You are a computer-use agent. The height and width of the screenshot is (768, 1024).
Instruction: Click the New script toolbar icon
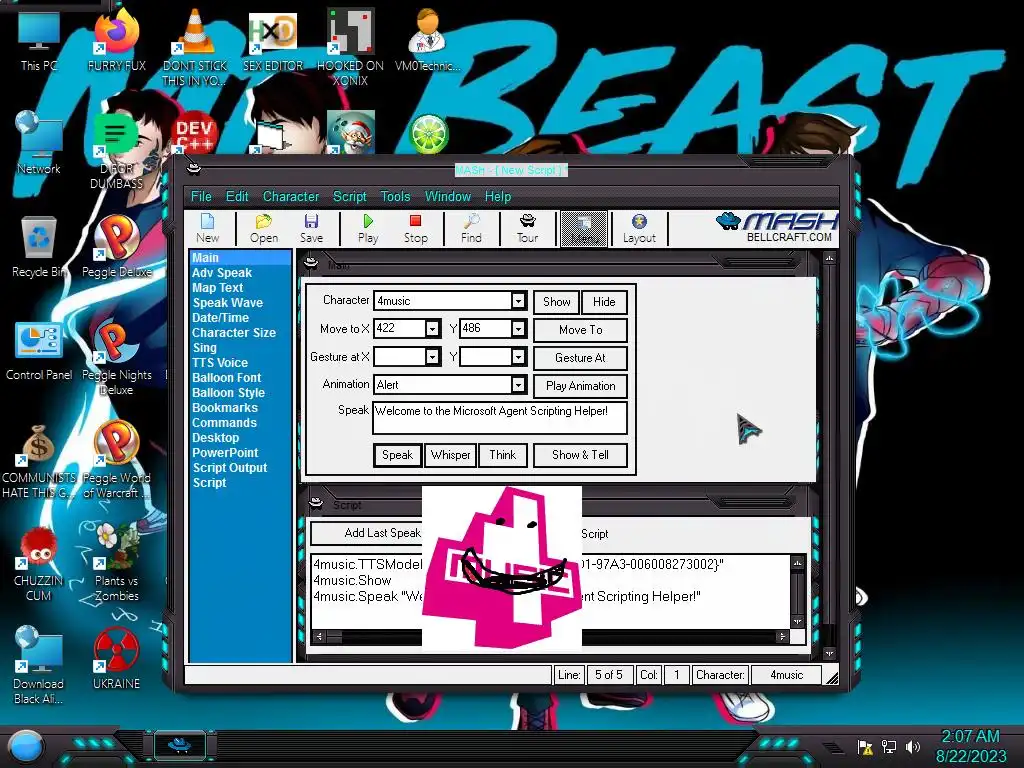(x=208, y=229)
